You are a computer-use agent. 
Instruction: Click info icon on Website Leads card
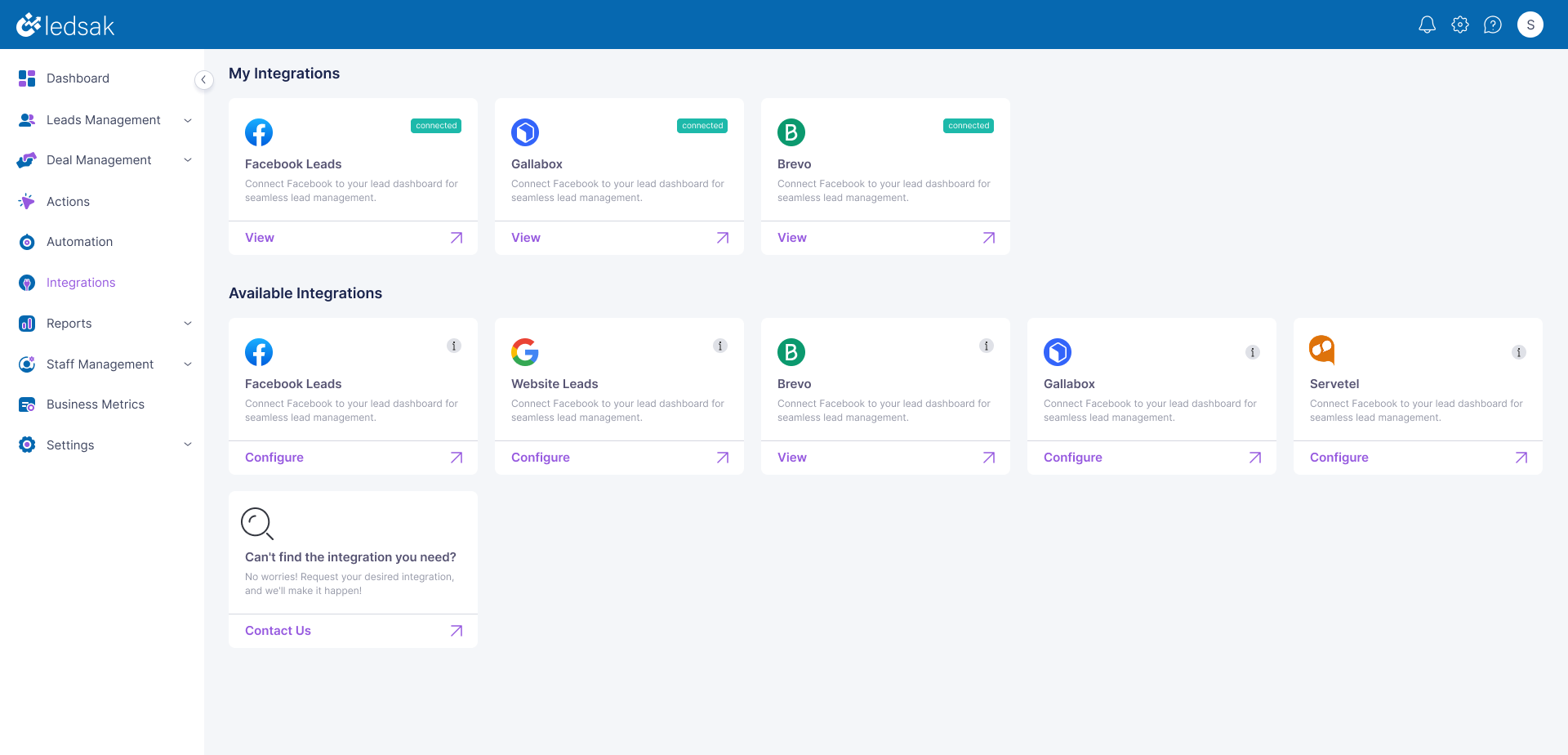pyautogui.click(x=720, y=346)
